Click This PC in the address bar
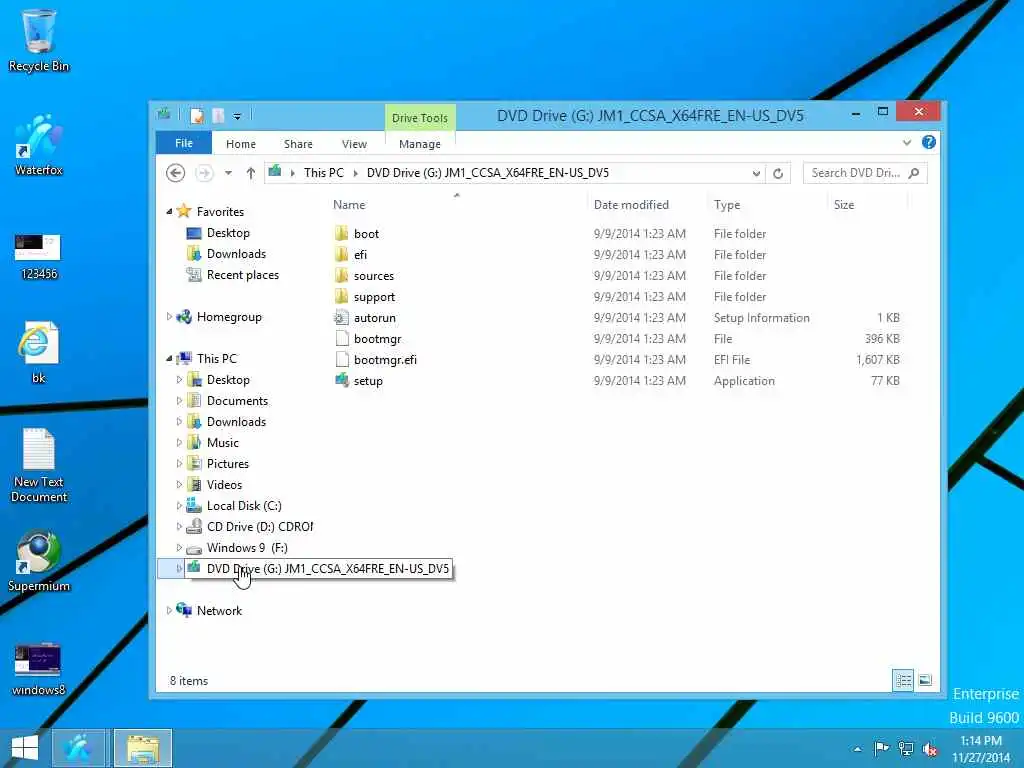 [x=323, y=172]
